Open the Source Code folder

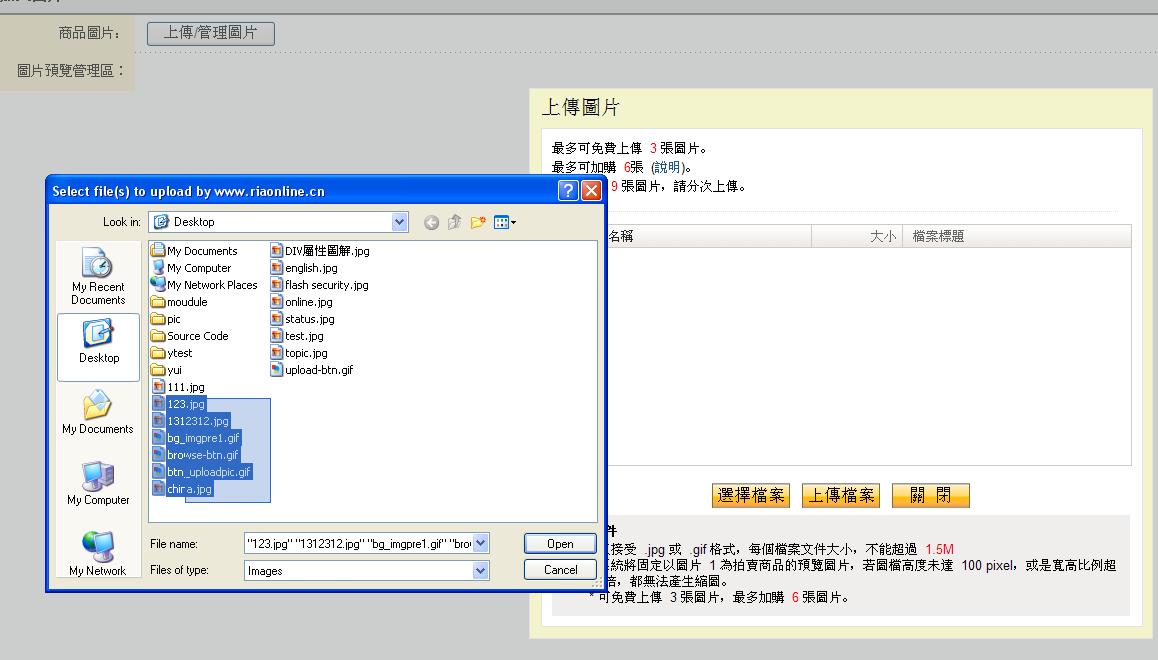coord(197,336)
